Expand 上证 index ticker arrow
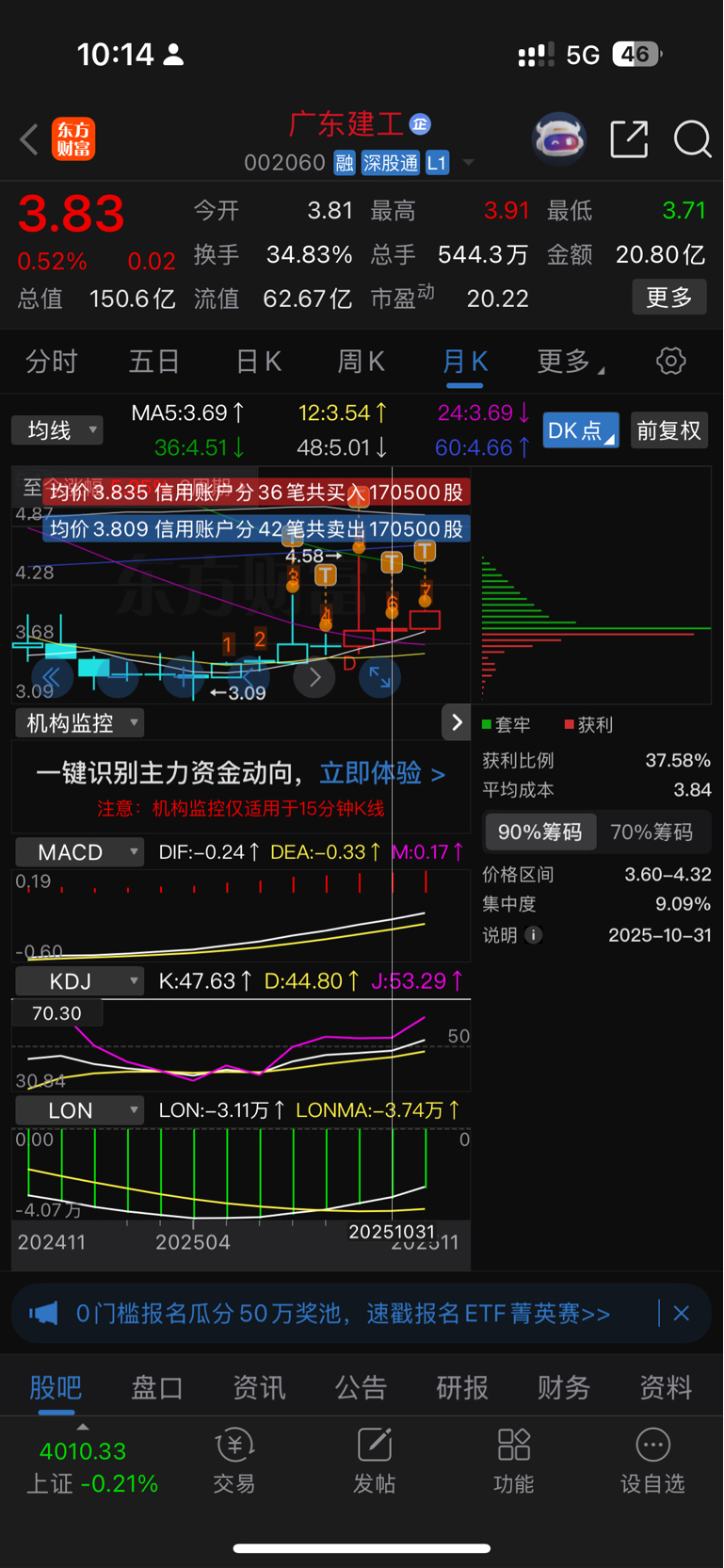This screenshot has width=724, height=1568. 83,1428
